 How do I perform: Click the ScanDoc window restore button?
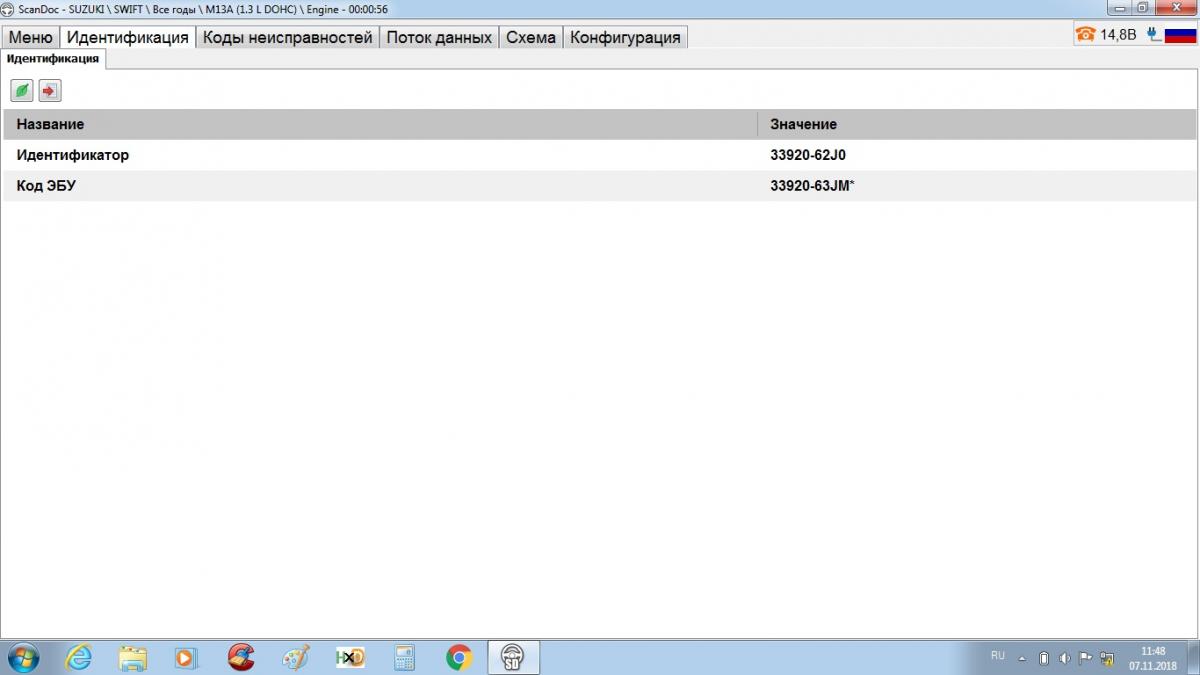tap(1143, 8)
